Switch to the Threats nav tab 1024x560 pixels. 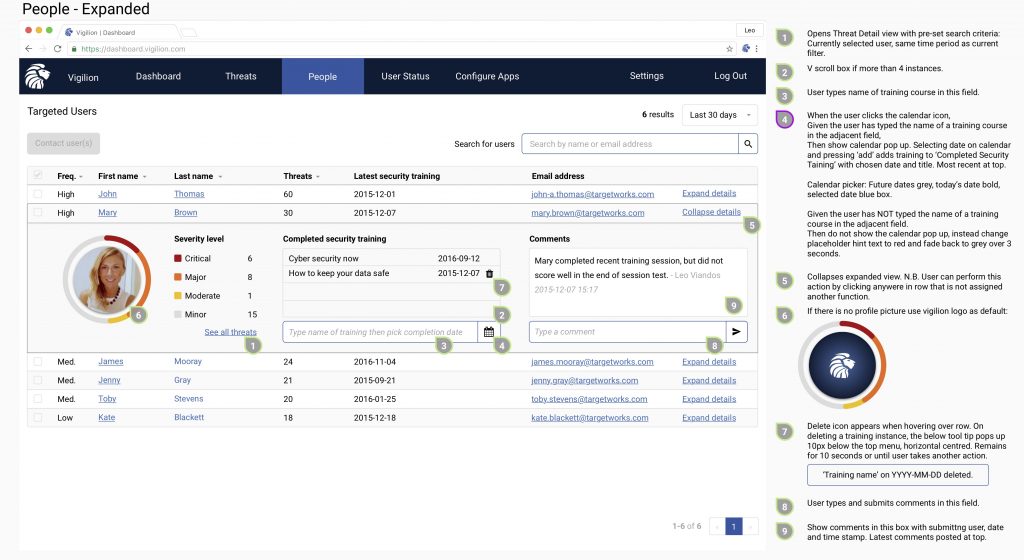241,76
